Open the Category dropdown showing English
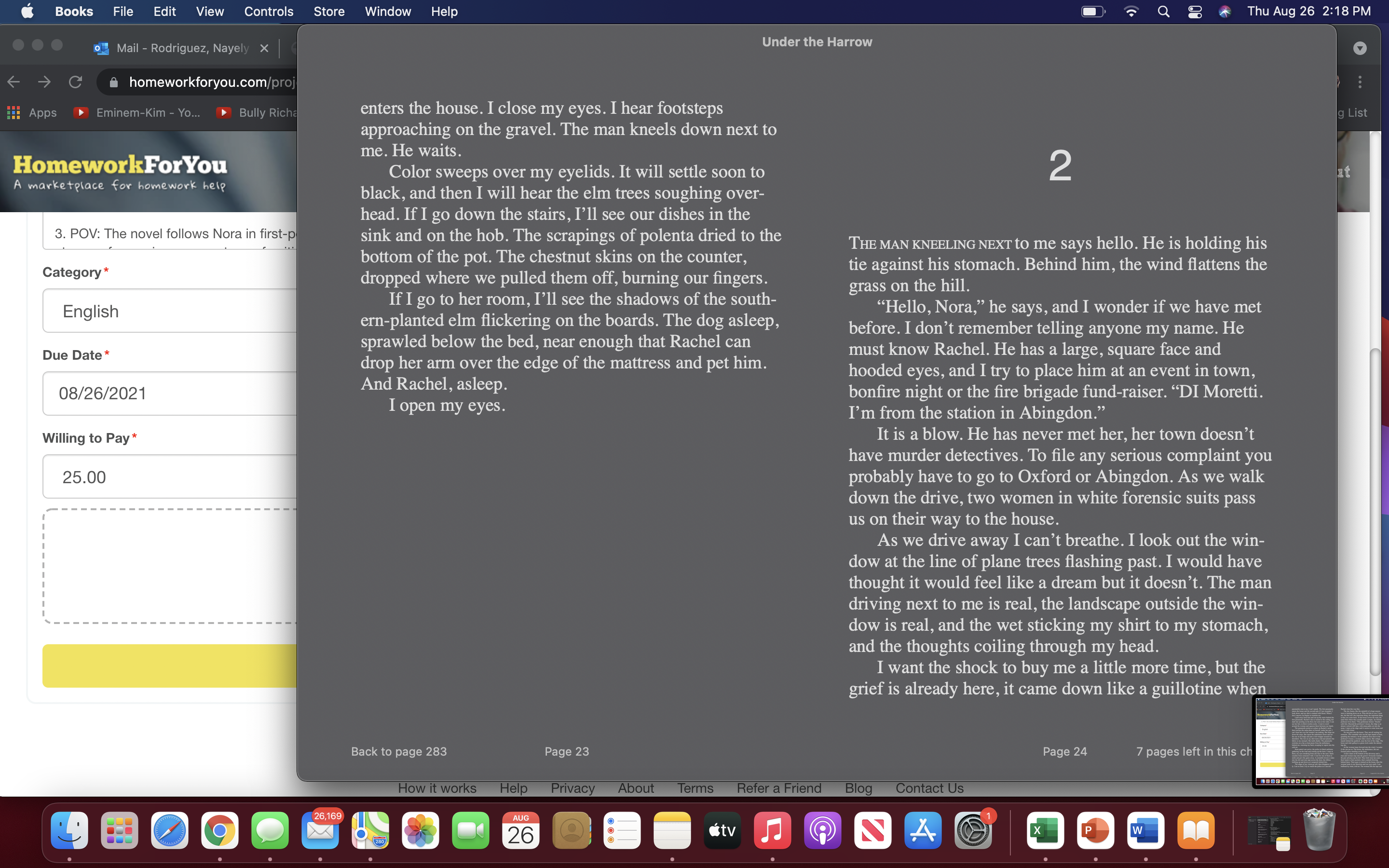The height and width of the screenshot is (868, 1389). pos(170,311)
